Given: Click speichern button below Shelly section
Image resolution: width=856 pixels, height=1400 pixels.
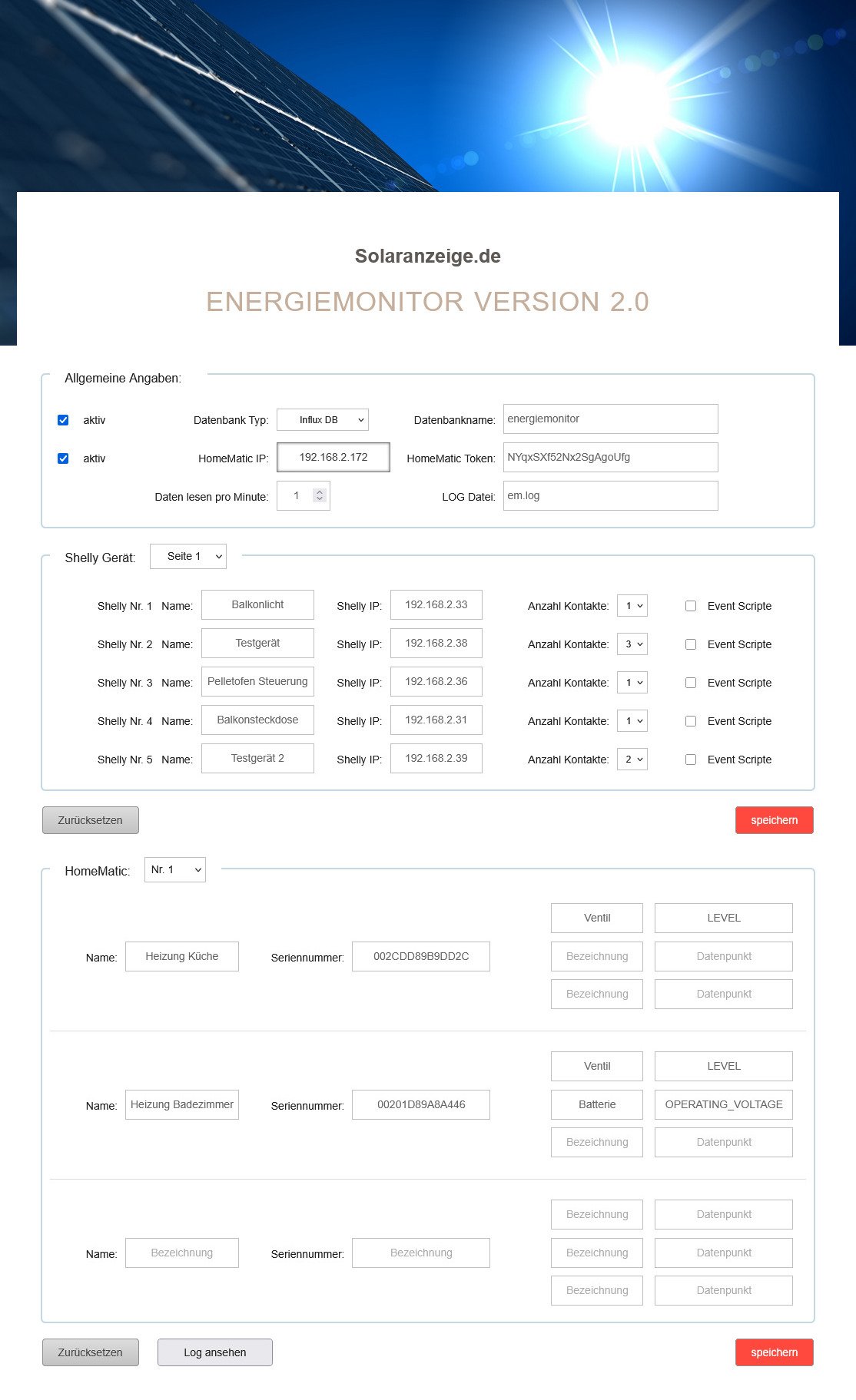Looking at the screenshot, I should [x=774, y=820].
